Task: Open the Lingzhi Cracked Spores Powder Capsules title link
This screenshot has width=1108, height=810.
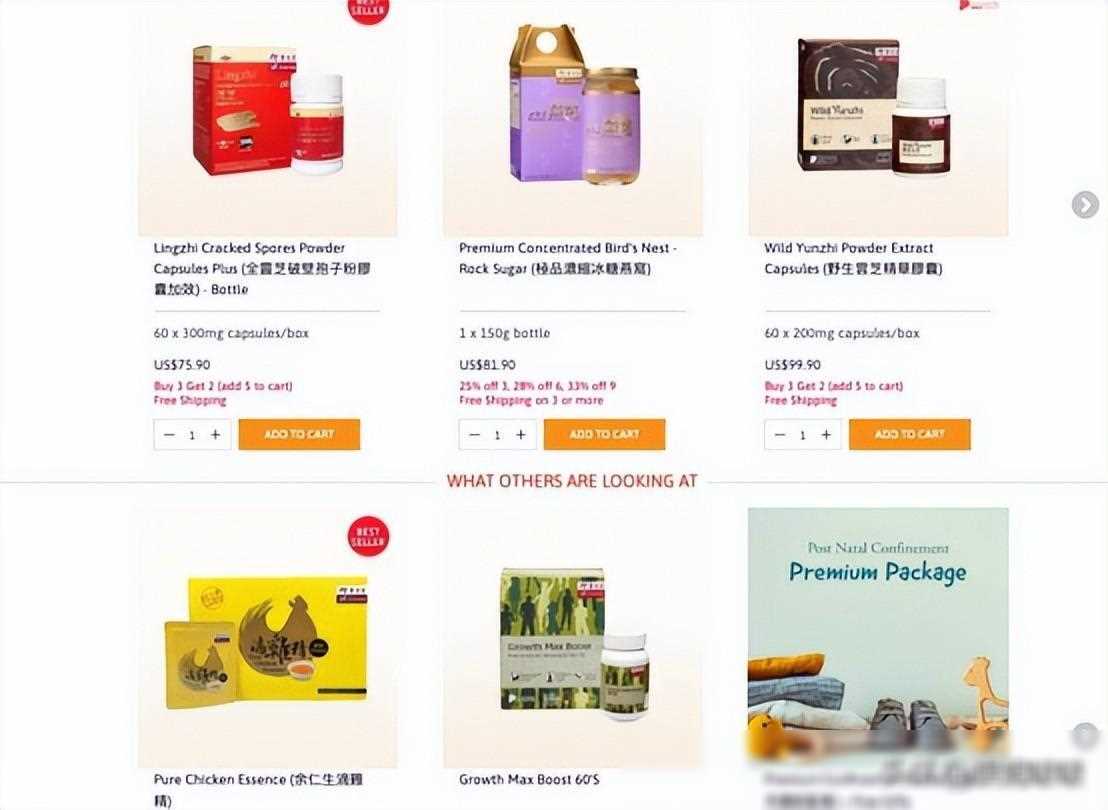Action: [x=262, y=269]
